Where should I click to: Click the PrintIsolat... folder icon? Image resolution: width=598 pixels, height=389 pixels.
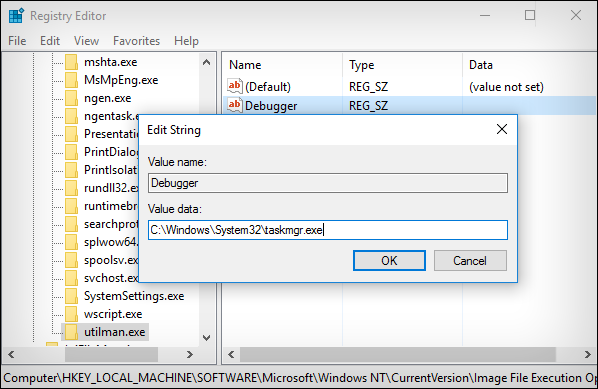click(71, 170)
